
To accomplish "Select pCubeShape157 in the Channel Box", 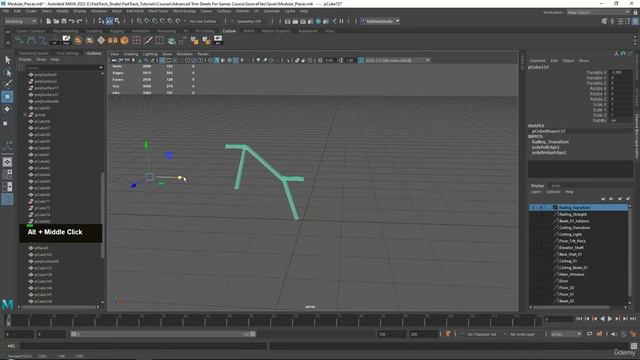I will click(549, 131).
